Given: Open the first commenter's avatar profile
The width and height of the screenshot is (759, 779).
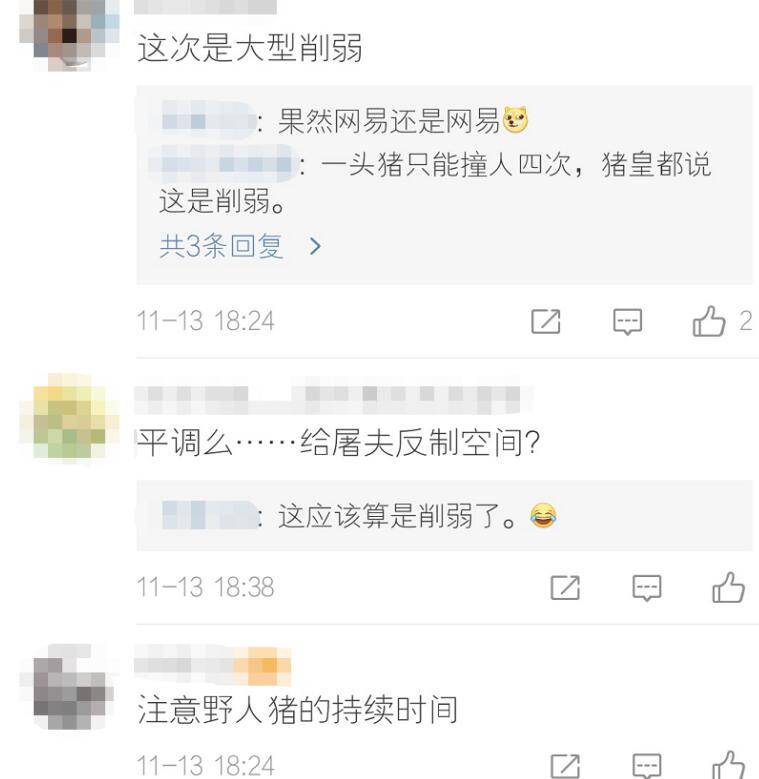Looking at the screenshot, I should point(69,36).
